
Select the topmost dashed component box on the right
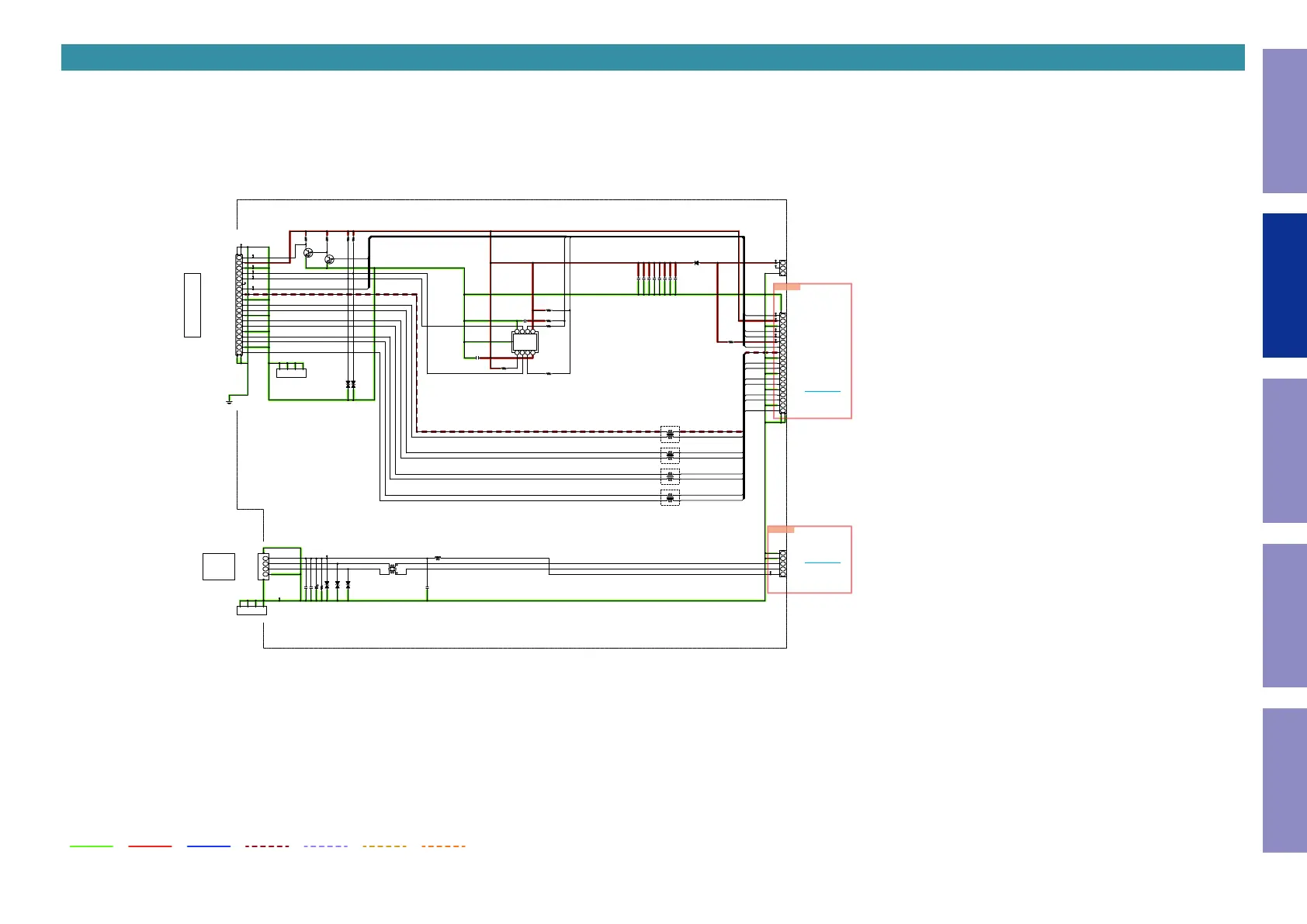670,434
